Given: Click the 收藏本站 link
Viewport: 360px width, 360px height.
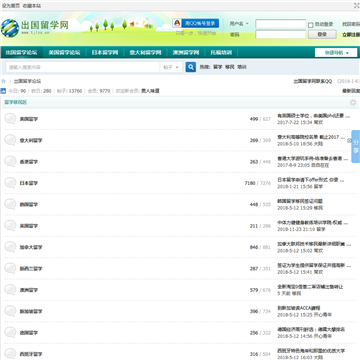Looking at the screenshot, I should coord(32,6).
